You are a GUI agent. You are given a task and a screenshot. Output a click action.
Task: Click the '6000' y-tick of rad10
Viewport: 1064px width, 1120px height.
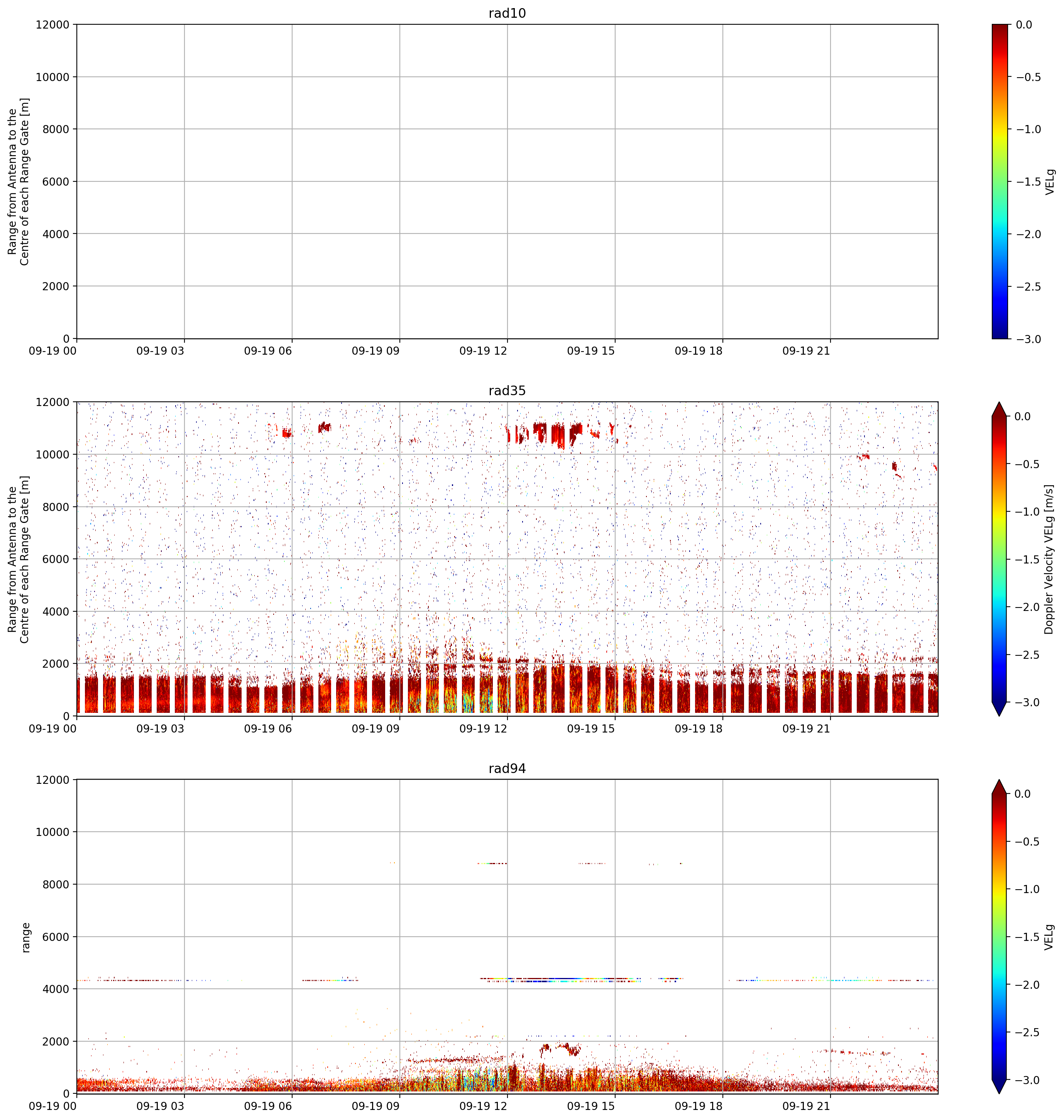56,181
